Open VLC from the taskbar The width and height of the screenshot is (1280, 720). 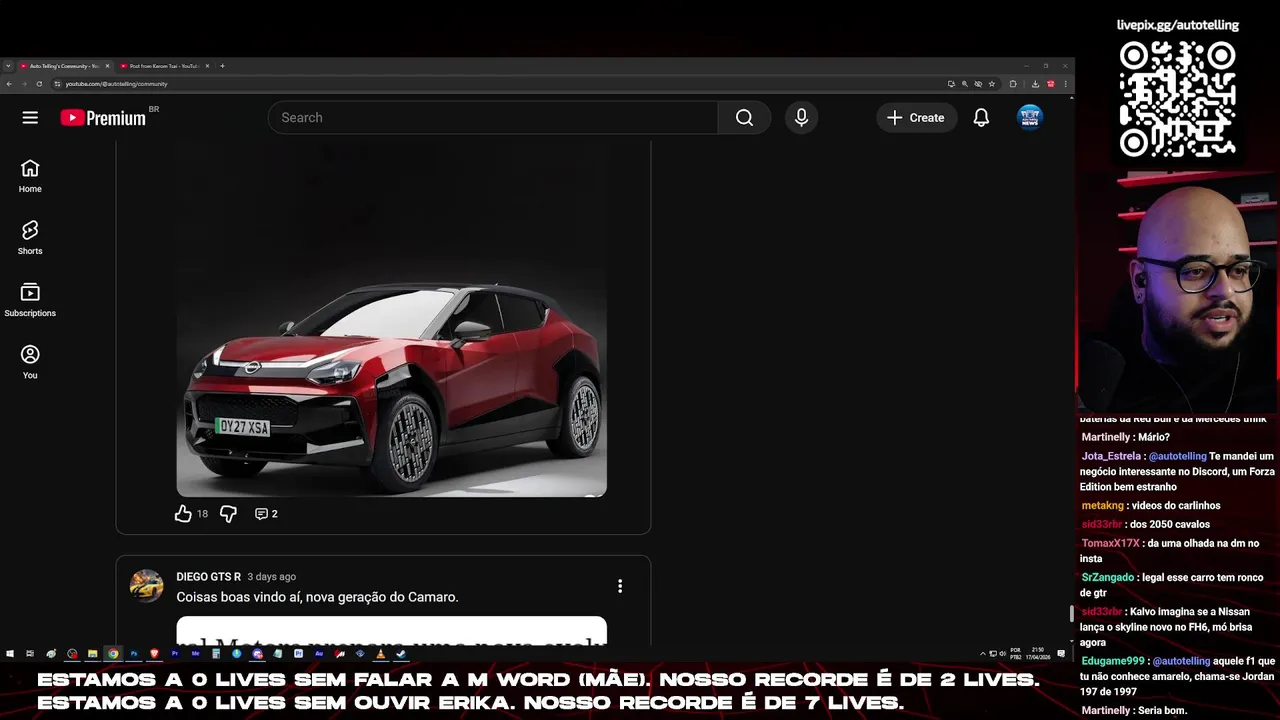pyautogui.click(x=380, y=654)
